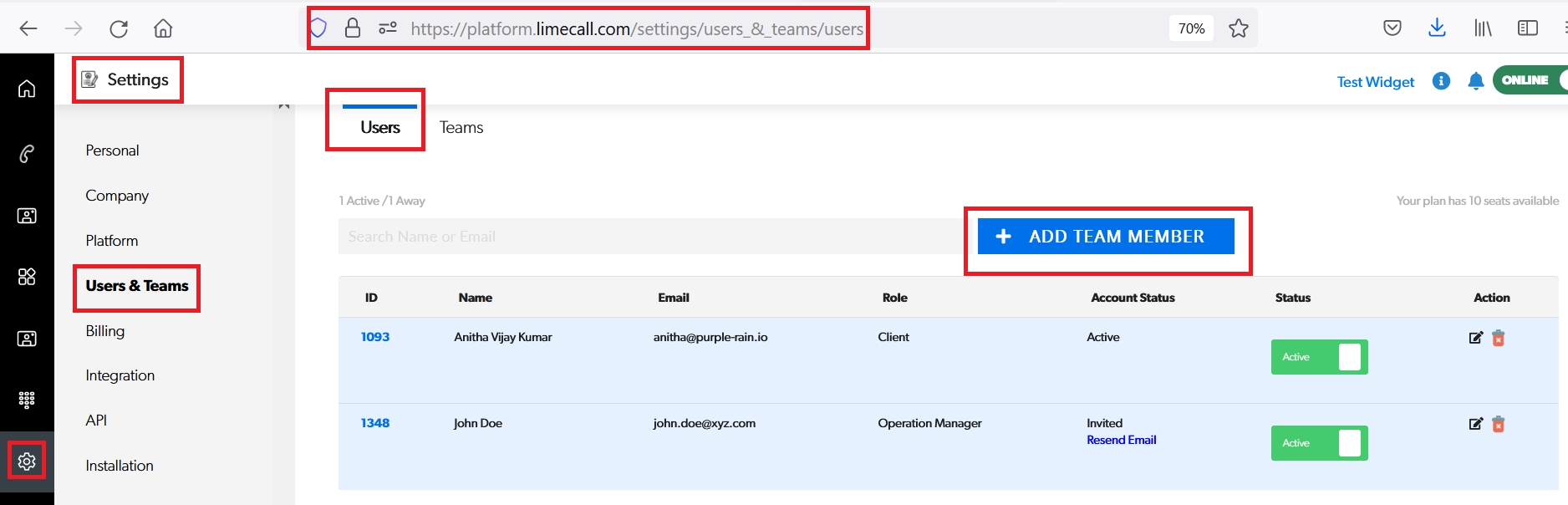Open the notifications bell icon
1568x505 pixels.
[1475, 81]
